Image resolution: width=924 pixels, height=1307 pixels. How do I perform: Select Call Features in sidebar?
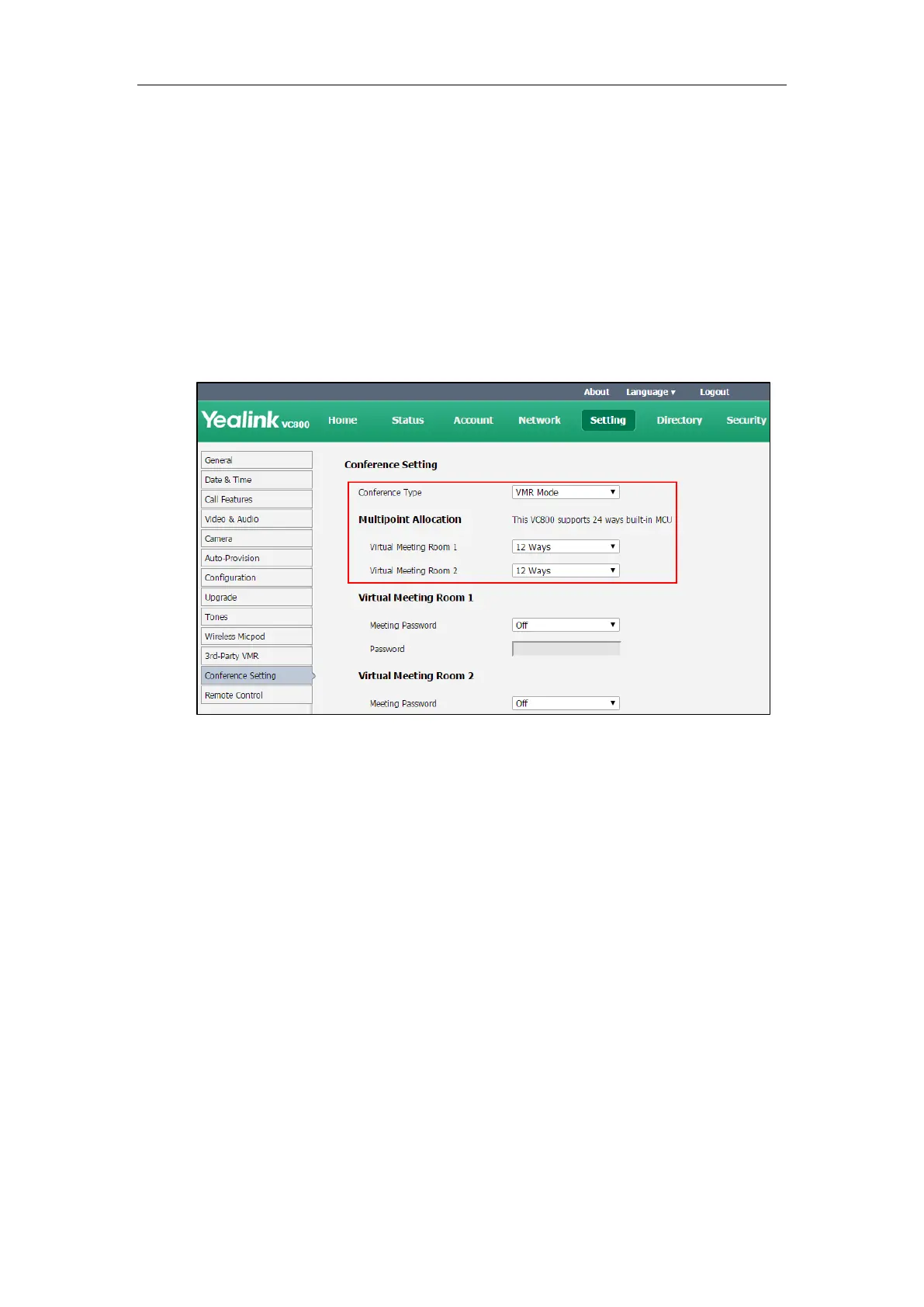pos(257,499)
